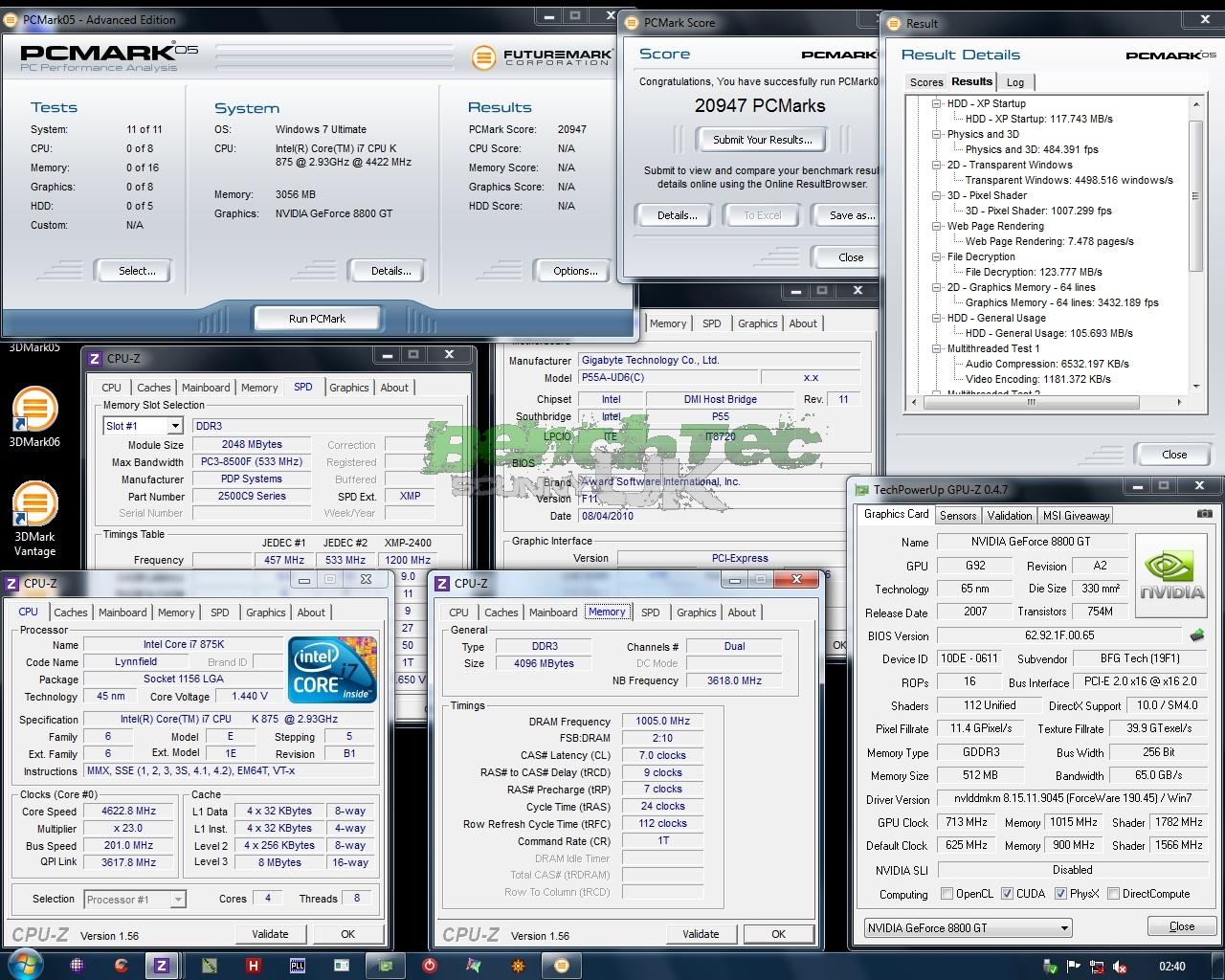The height and width of the screenshot is (980, 1225).
Task: Open the SPD tab in CPU-Z memory window
Action: tap(650, 612)
